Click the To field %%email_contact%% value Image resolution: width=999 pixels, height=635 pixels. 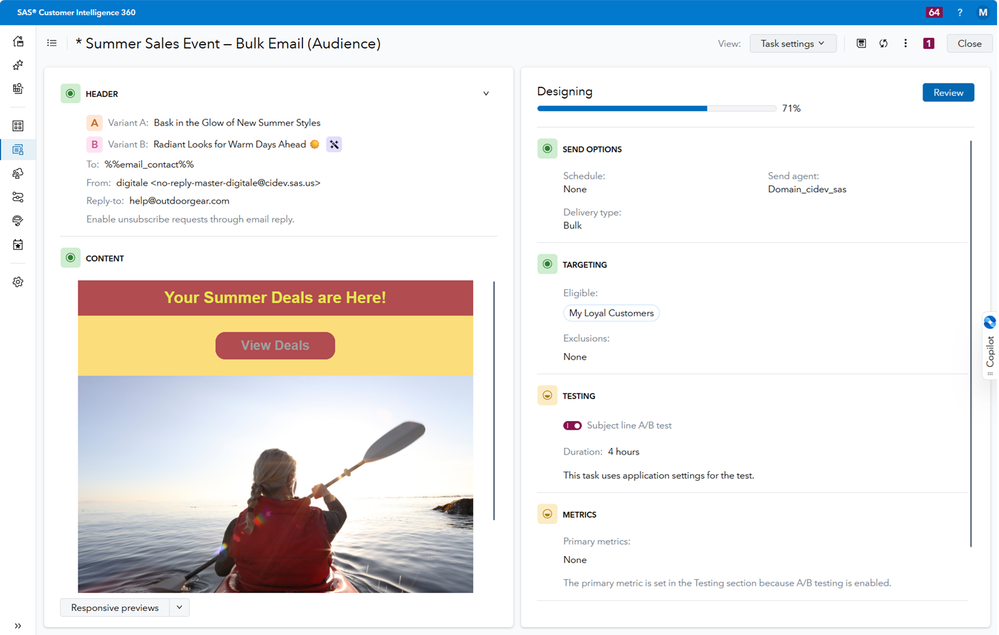[149, 164]
